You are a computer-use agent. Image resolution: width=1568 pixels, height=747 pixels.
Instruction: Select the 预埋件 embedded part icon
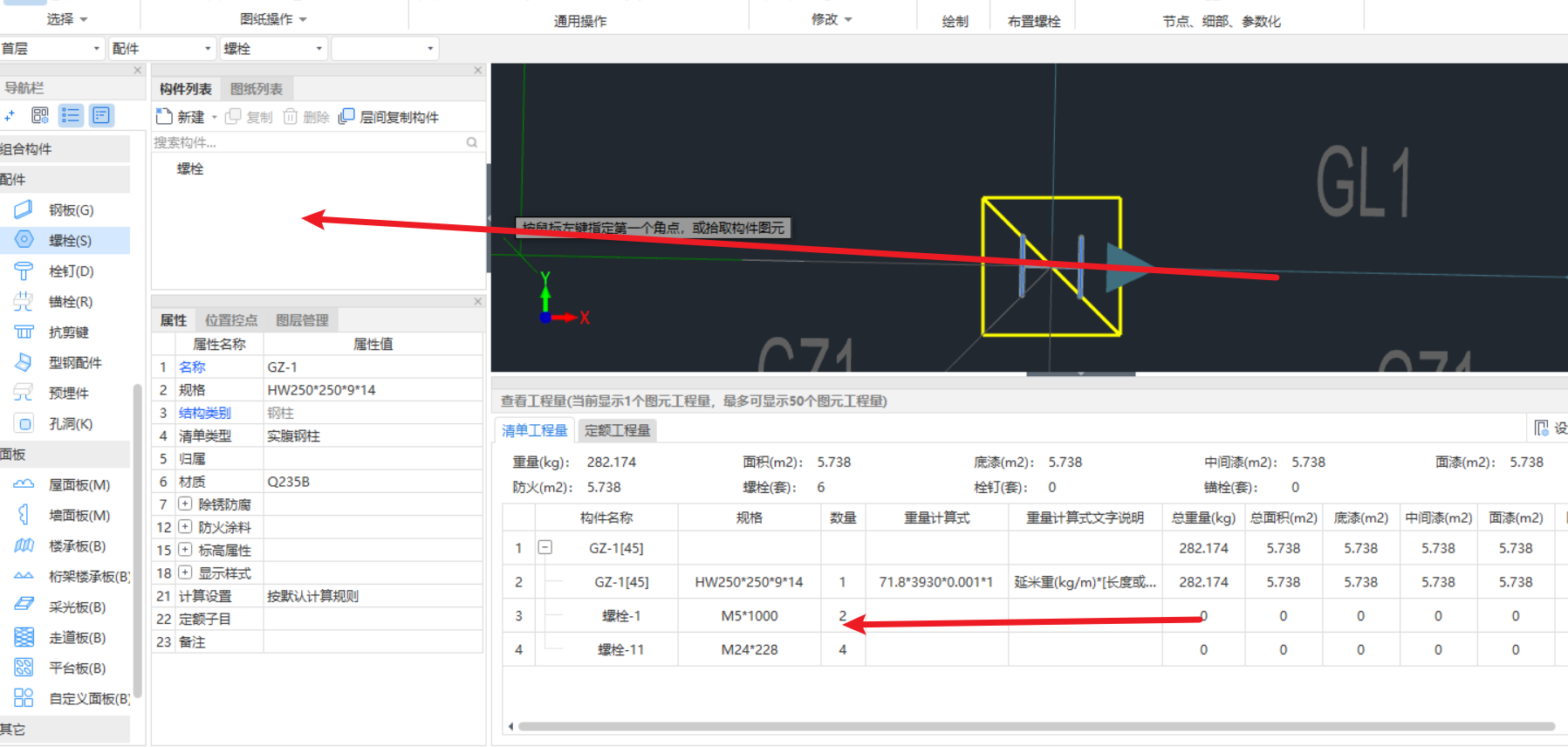(24, 393)
